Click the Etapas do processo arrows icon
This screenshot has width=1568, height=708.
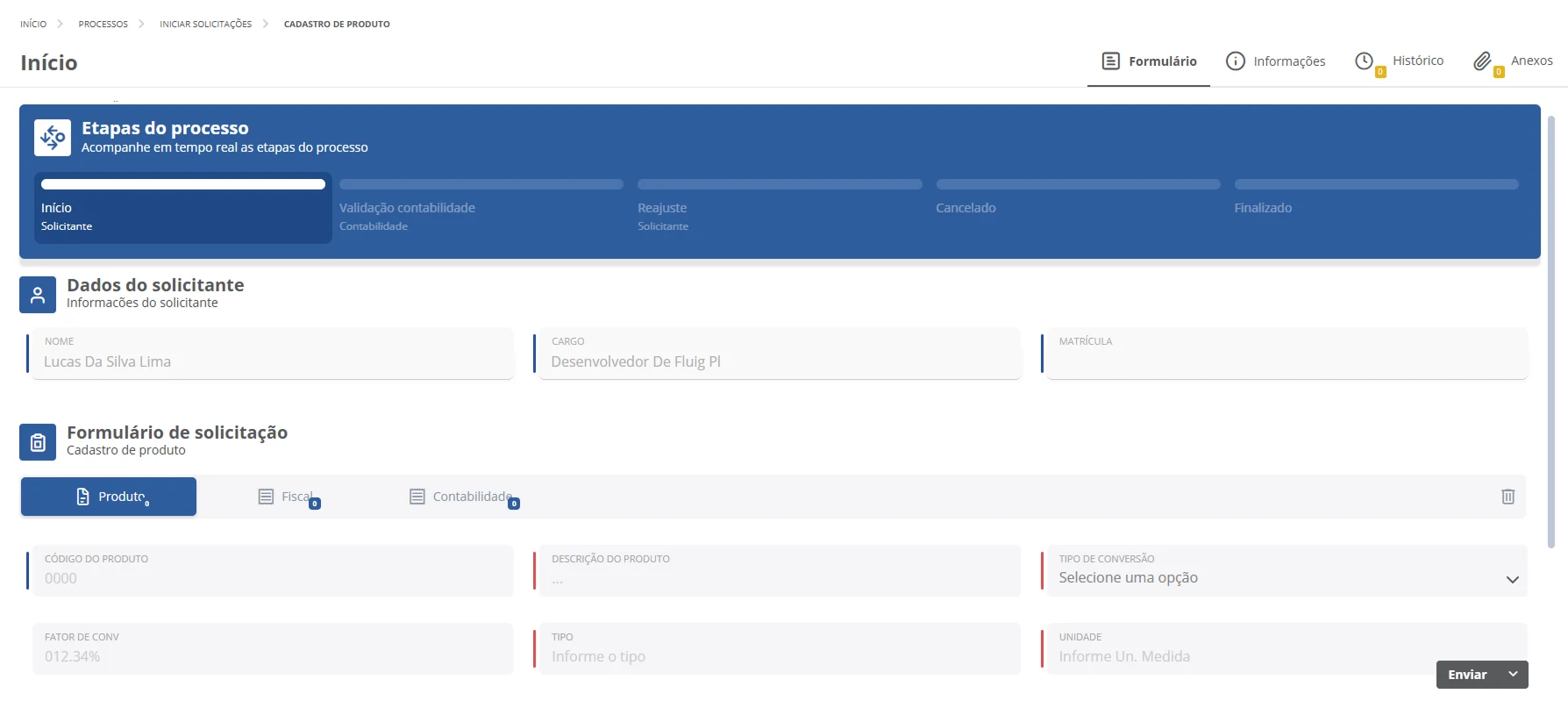(x=53, y=138)
